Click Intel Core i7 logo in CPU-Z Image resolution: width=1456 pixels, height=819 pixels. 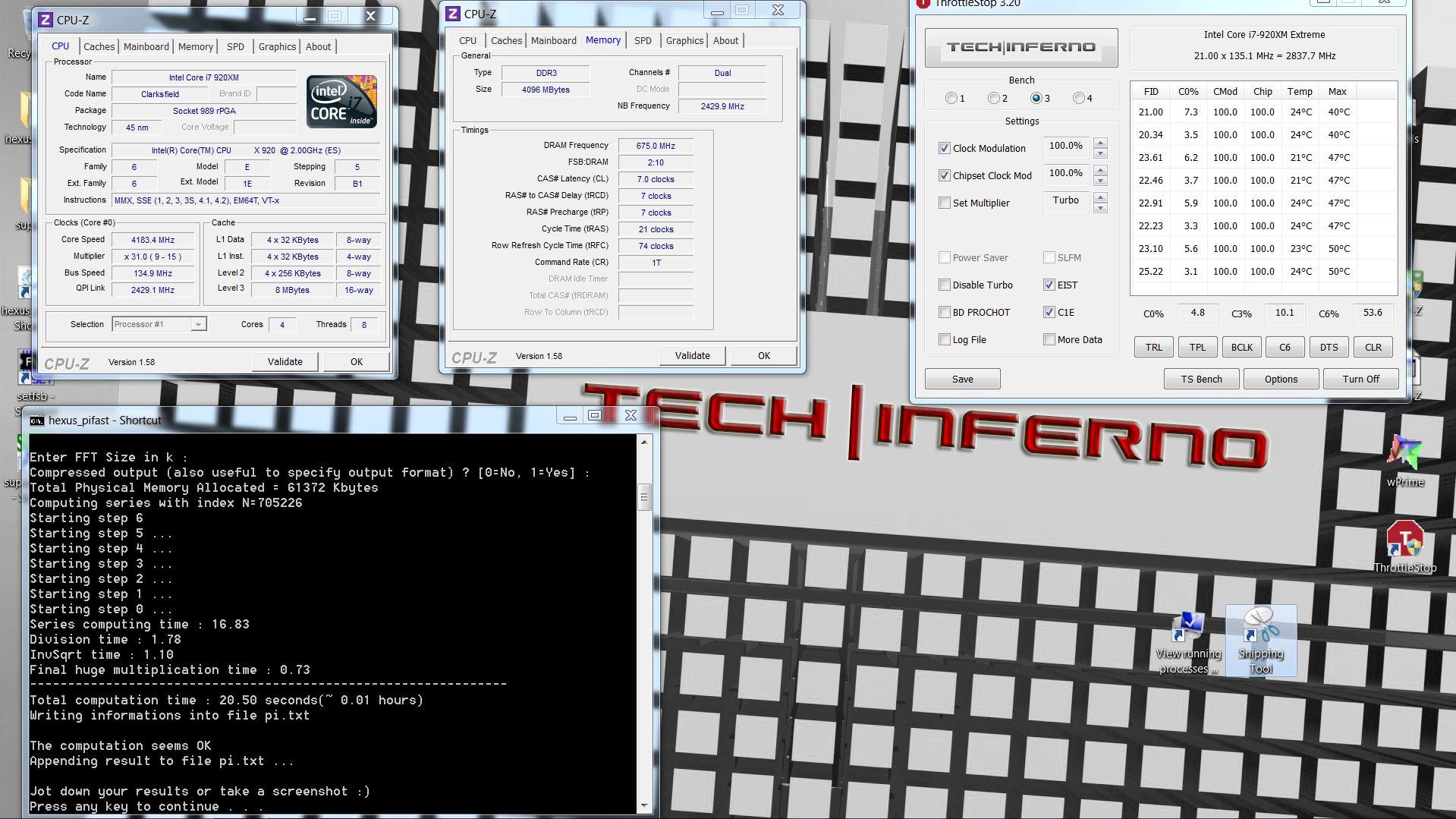tap(341, 101)
